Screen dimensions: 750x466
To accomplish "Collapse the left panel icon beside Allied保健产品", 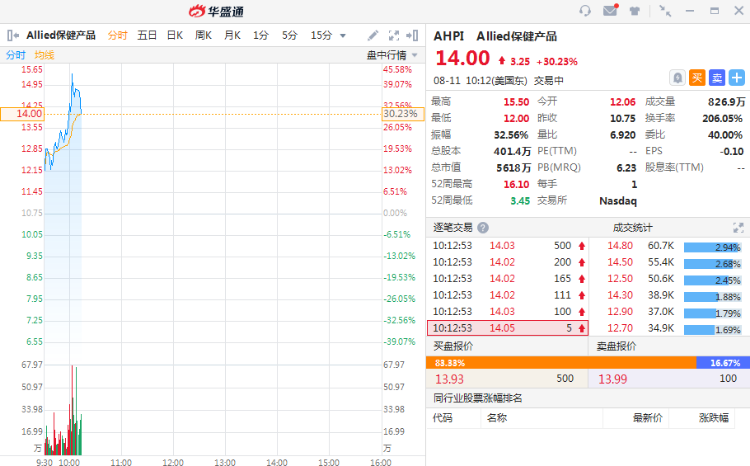I will click(x=13, y=35).
